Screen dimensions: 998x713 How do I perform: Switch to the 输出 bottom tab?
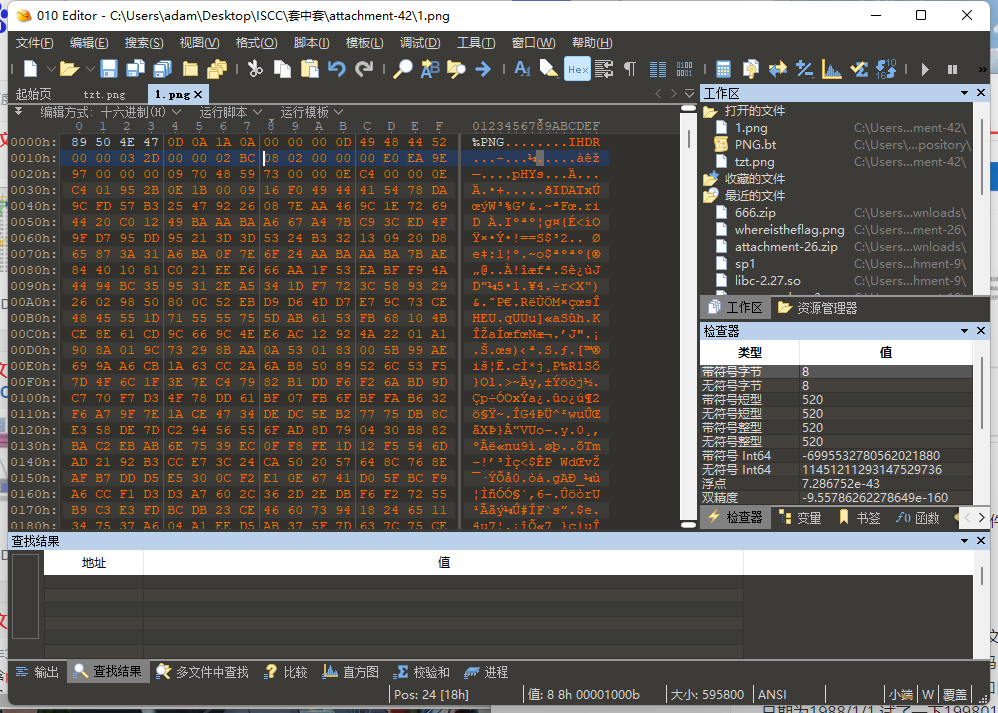pos(37,672)
